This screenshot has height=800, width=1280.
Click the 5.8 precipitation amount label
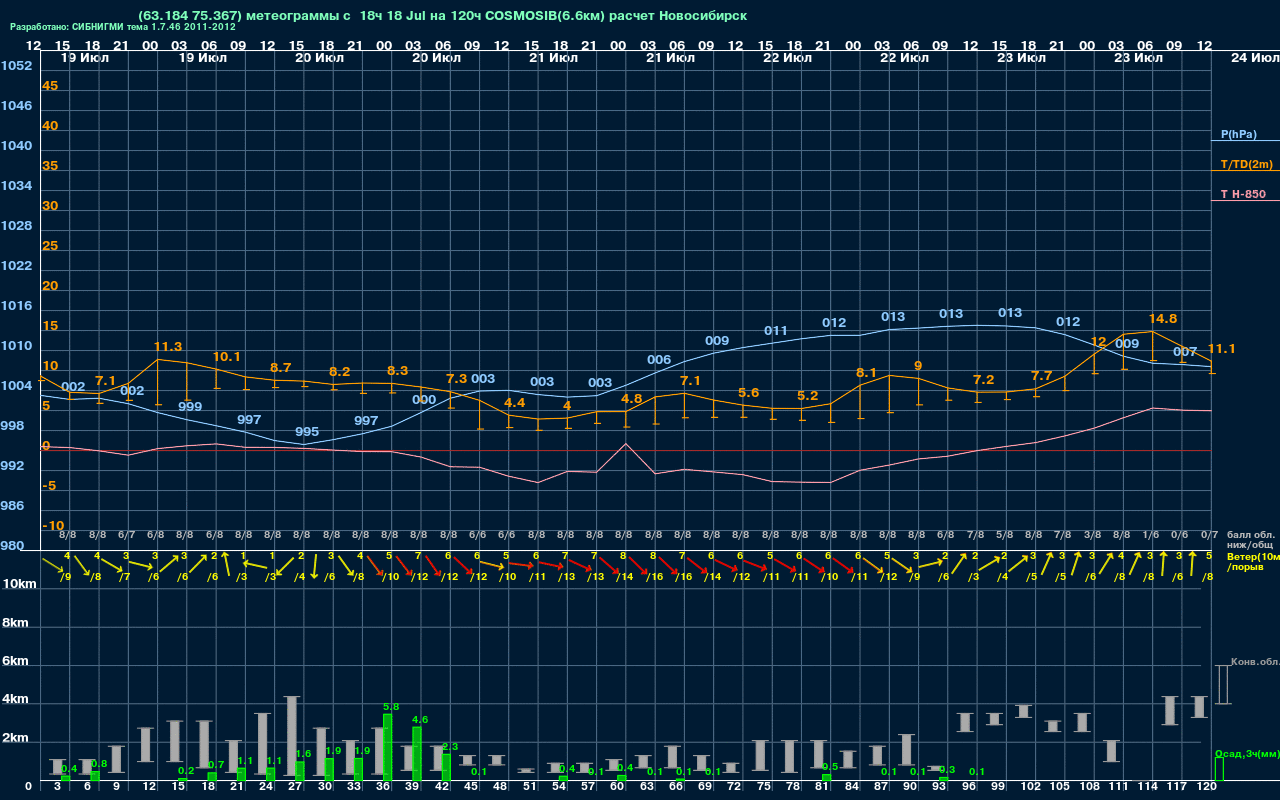[x=391, y=707]
